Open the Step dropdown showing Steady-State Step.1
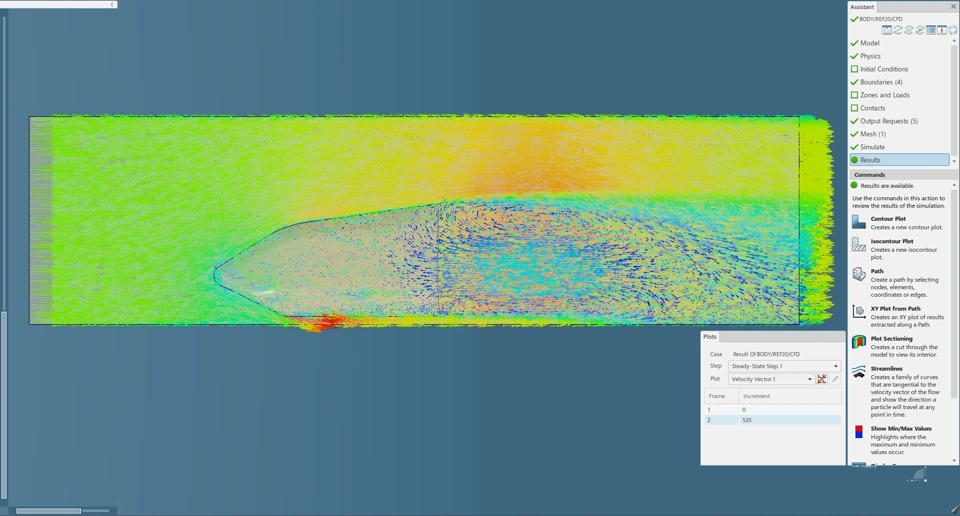 (784, 366)
